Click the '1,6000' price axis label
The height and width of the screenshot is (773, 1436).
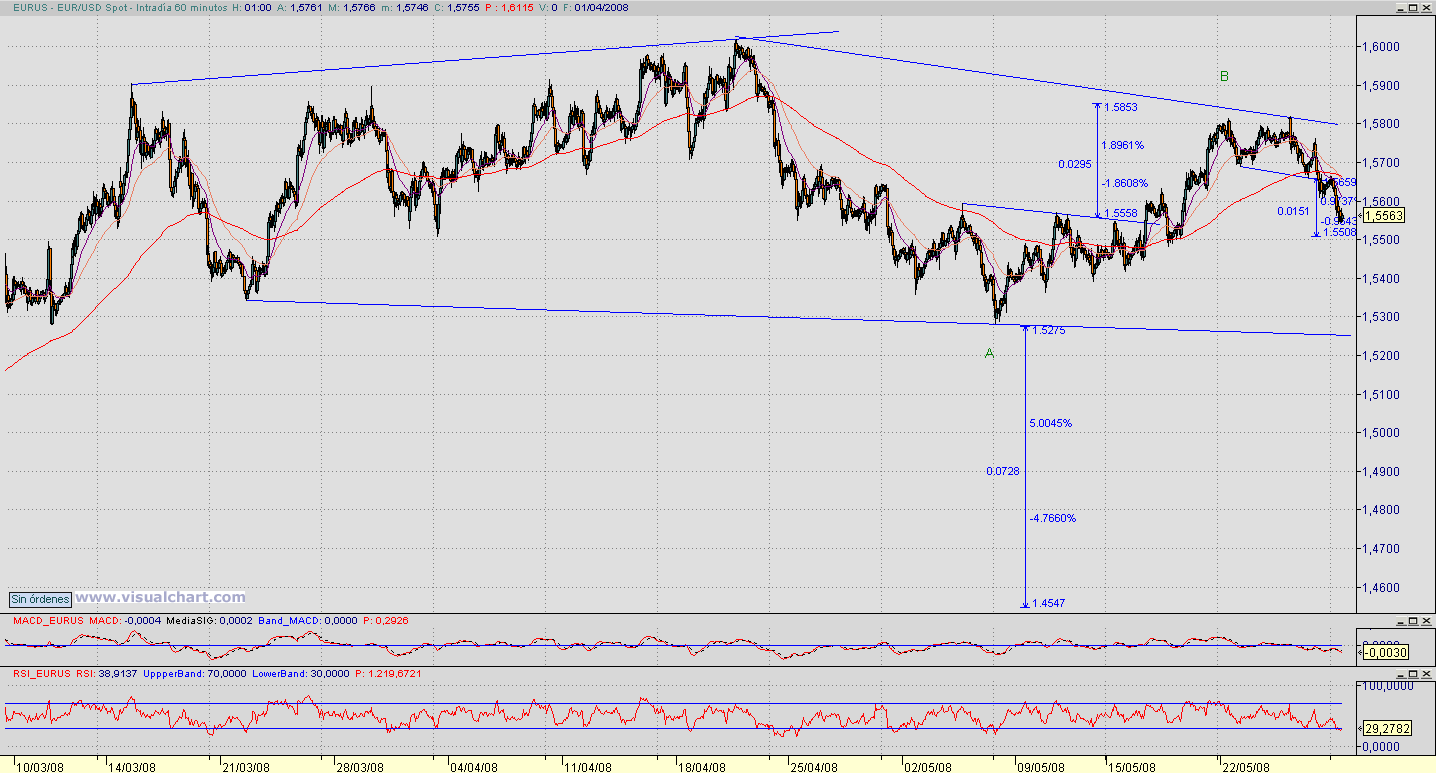(x=1381, y=47)
